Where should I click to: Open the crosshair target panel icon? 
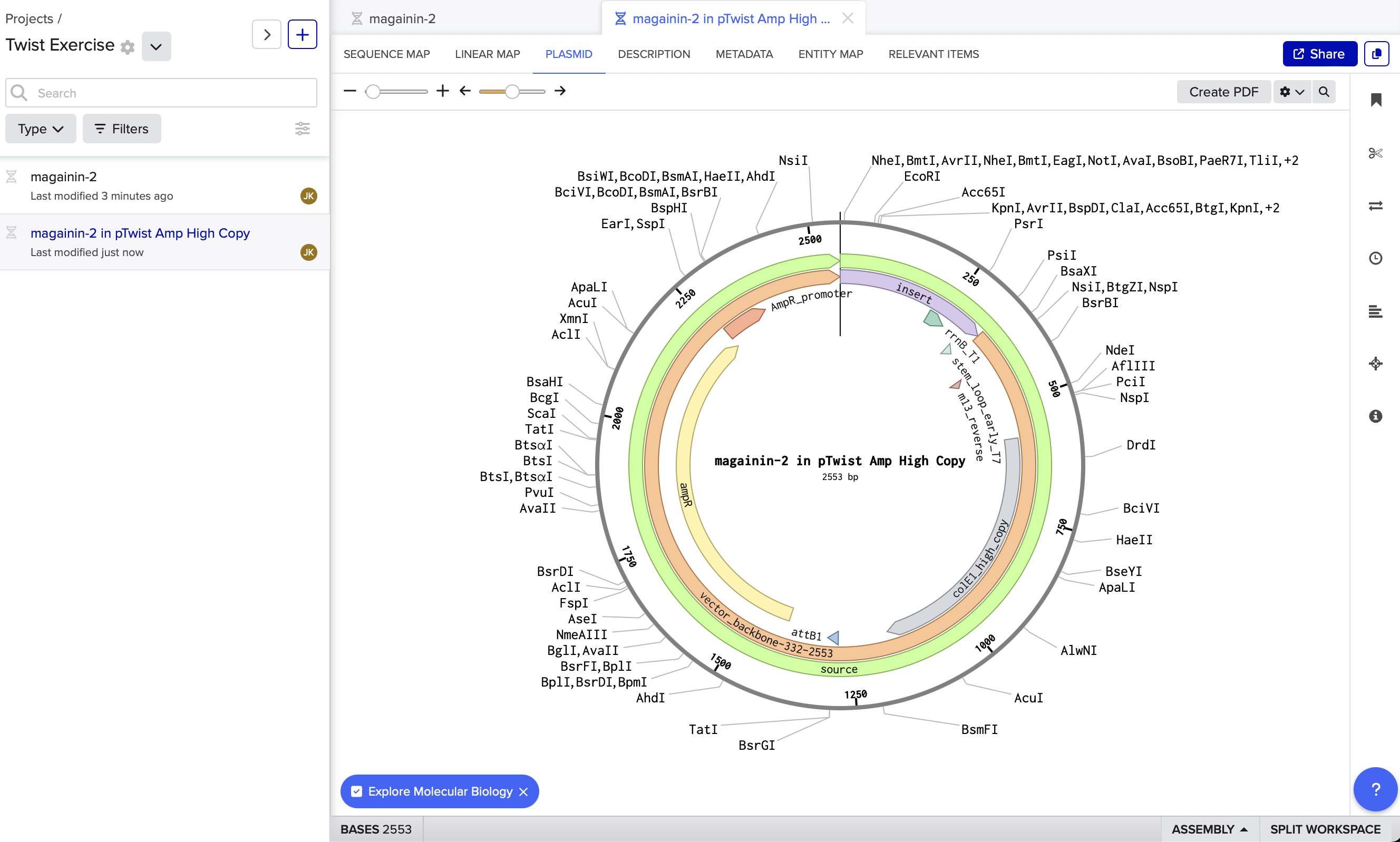coord(1376,364)
